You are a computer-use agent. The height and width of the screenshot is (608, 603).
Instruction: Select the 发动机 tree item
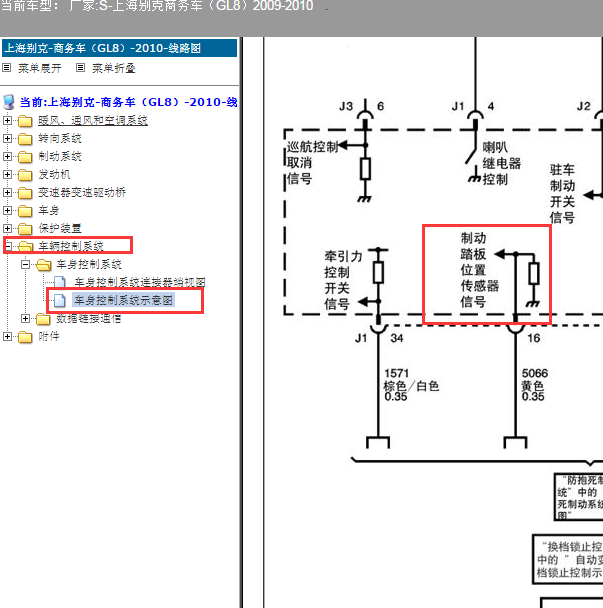pyautogui.click(x=54, y=174)
